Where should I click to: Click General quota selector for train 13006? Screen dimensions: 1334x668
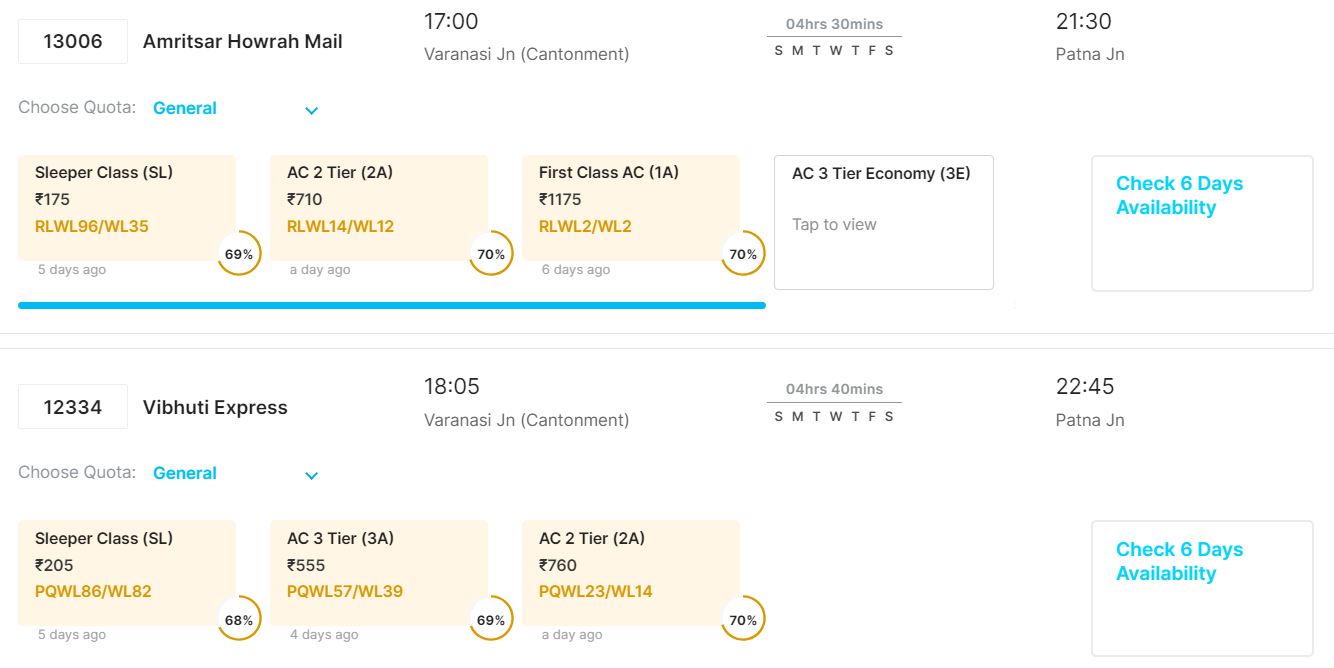point(185,108)
